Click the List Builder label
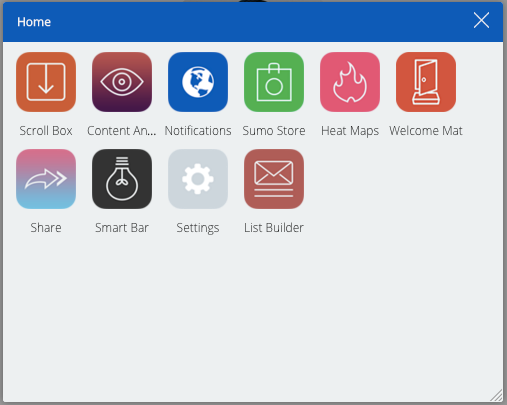Screen dimensions: 507x405 pos(274,228)
